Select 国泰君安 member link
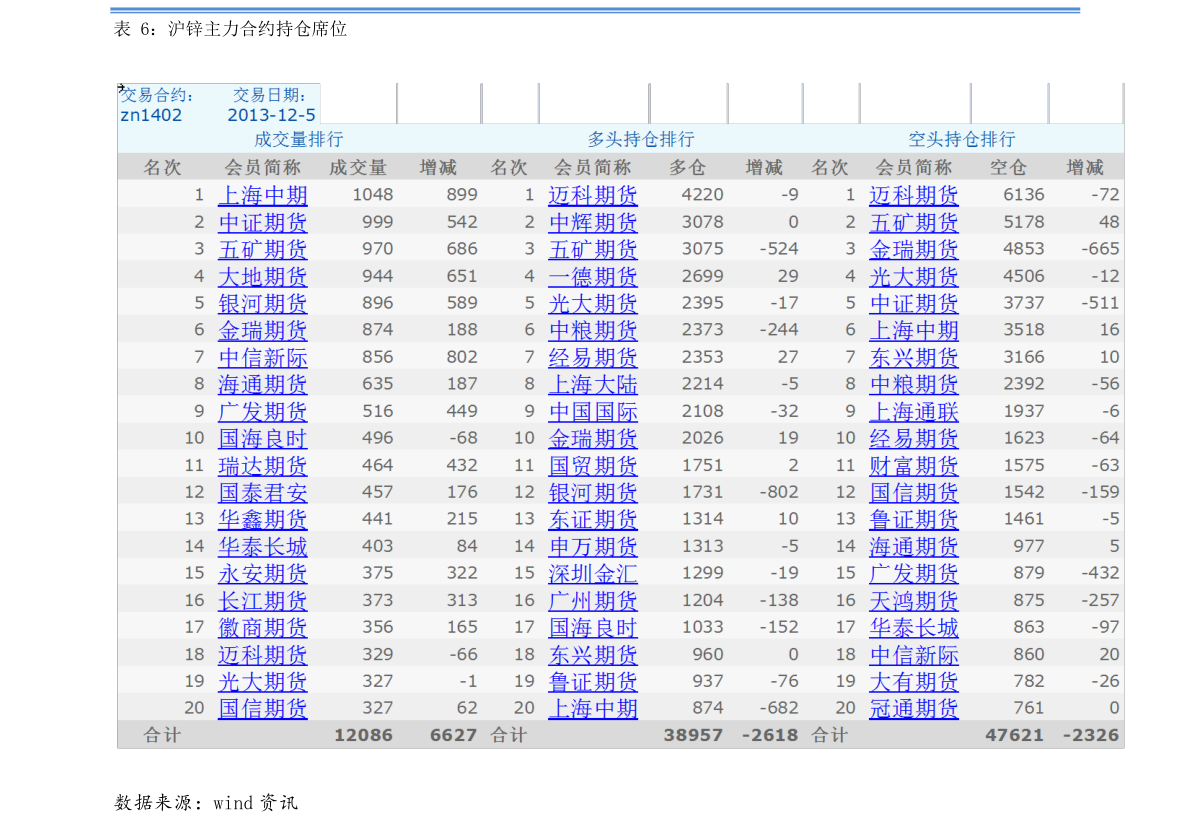1191x832 pixels. click(x=263, y=492)
